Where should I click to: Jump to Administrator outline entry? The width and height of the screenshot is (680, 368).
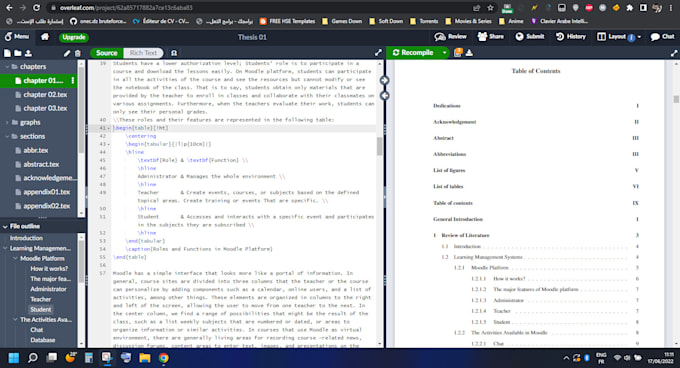[x=49, y=289]
